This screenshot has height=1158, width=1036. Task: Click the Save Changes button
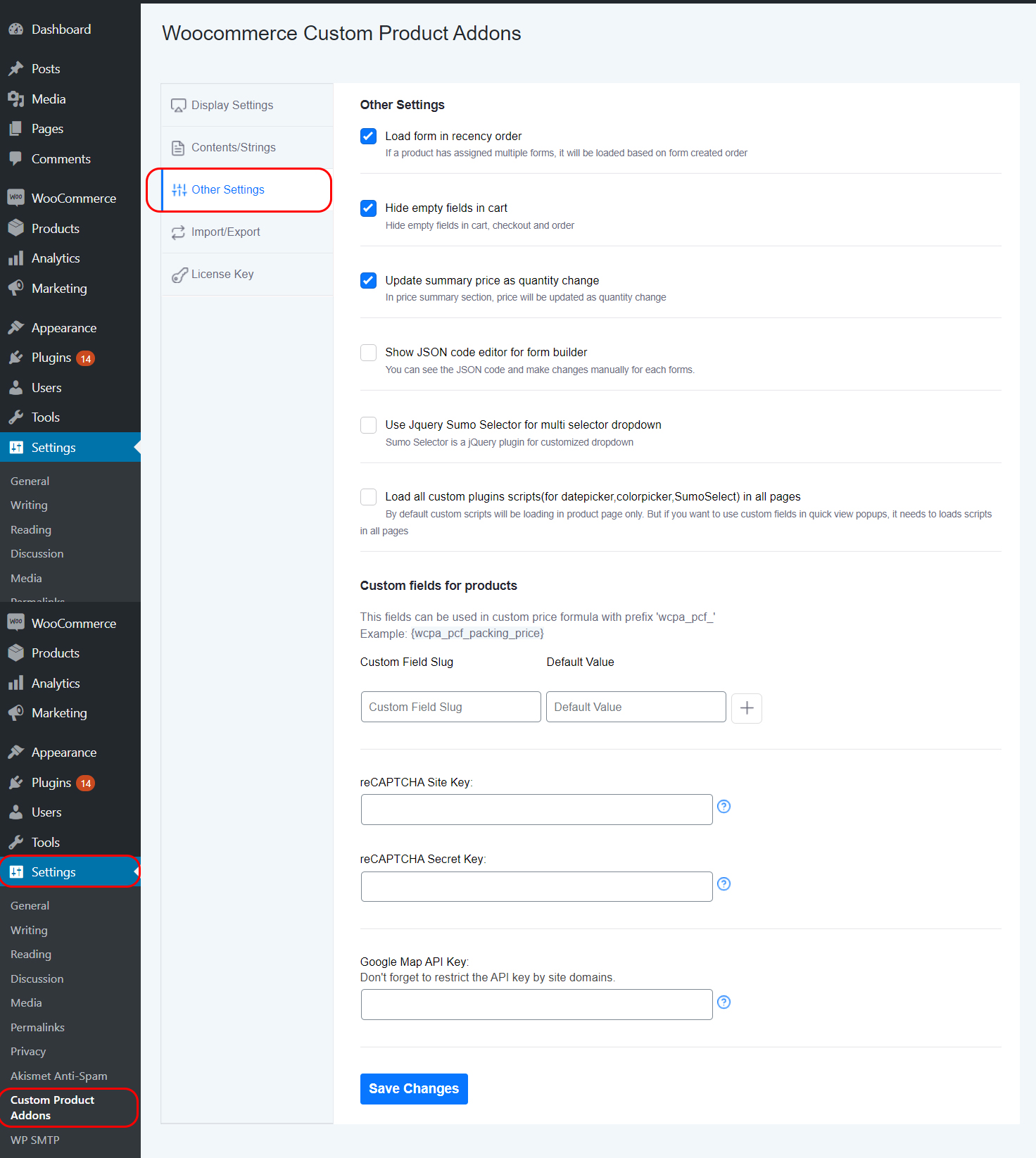[414, 1089]
